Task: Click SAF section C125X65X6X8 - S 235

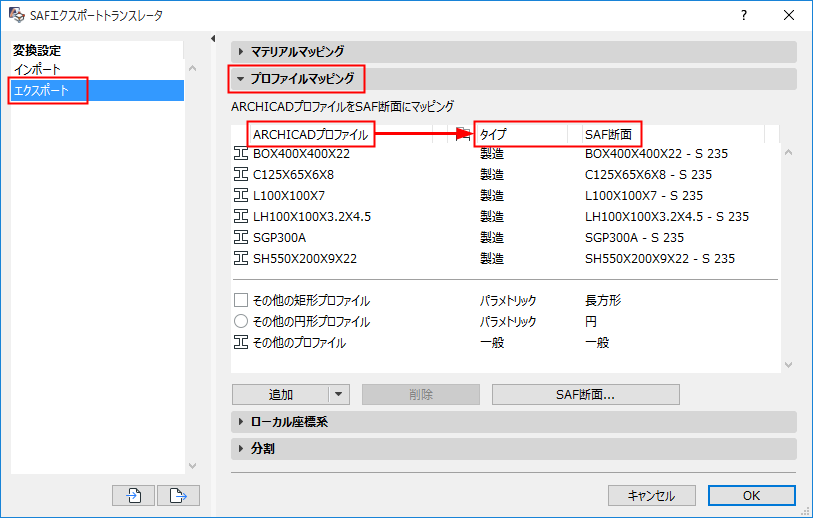Action: pos(649,175)
